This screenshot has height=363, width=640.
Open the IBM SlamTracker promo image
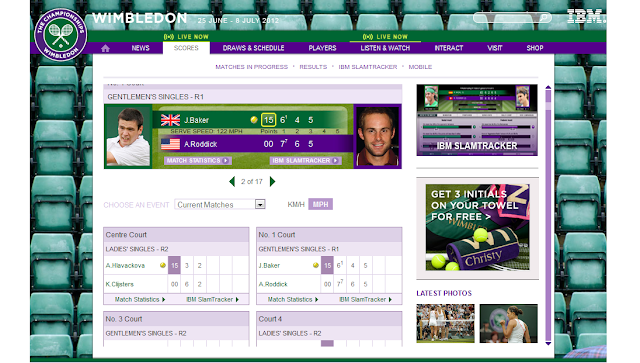coord(477,120)
